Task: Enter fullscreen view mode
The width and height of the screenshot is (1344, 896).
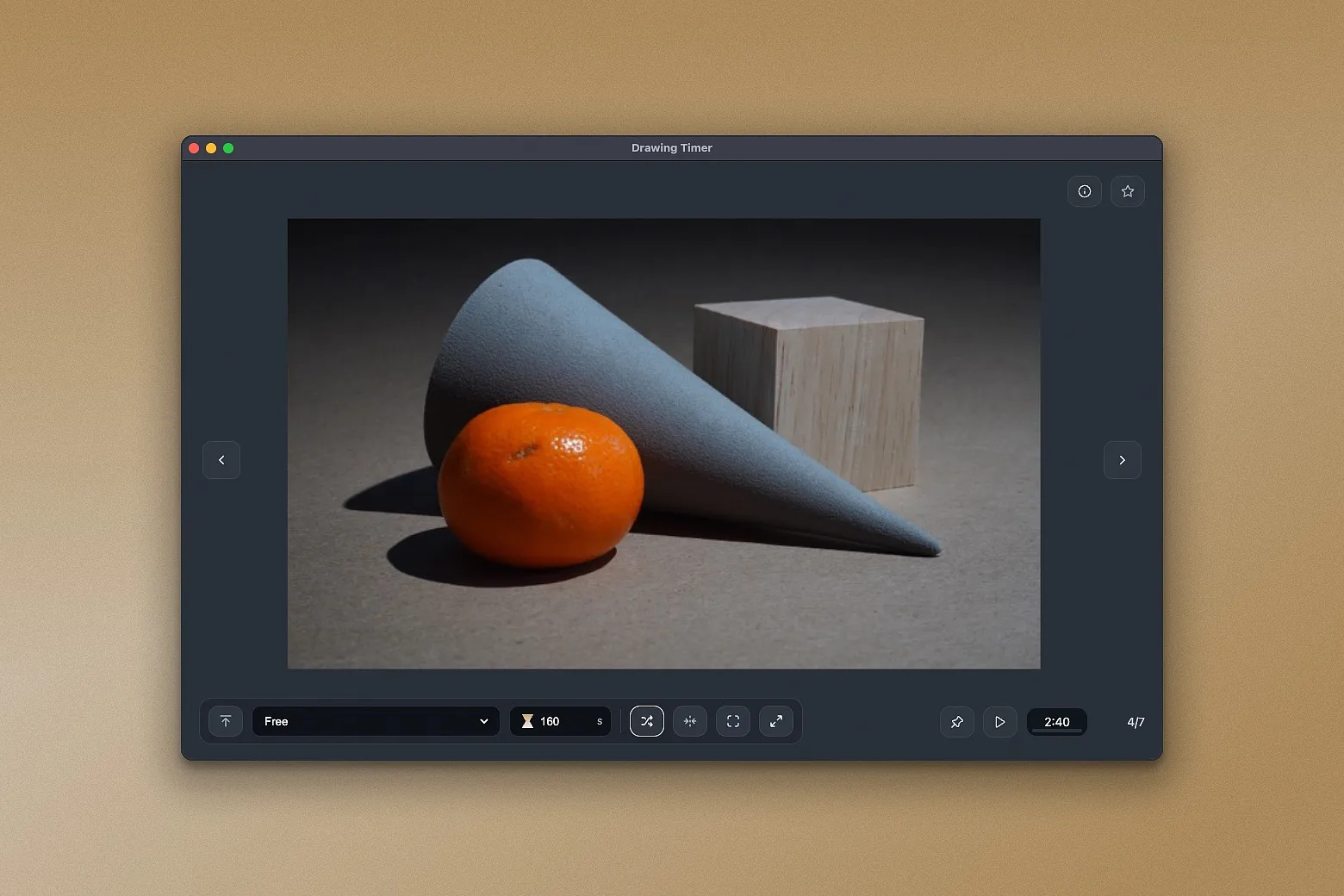Action: point(733,721)
